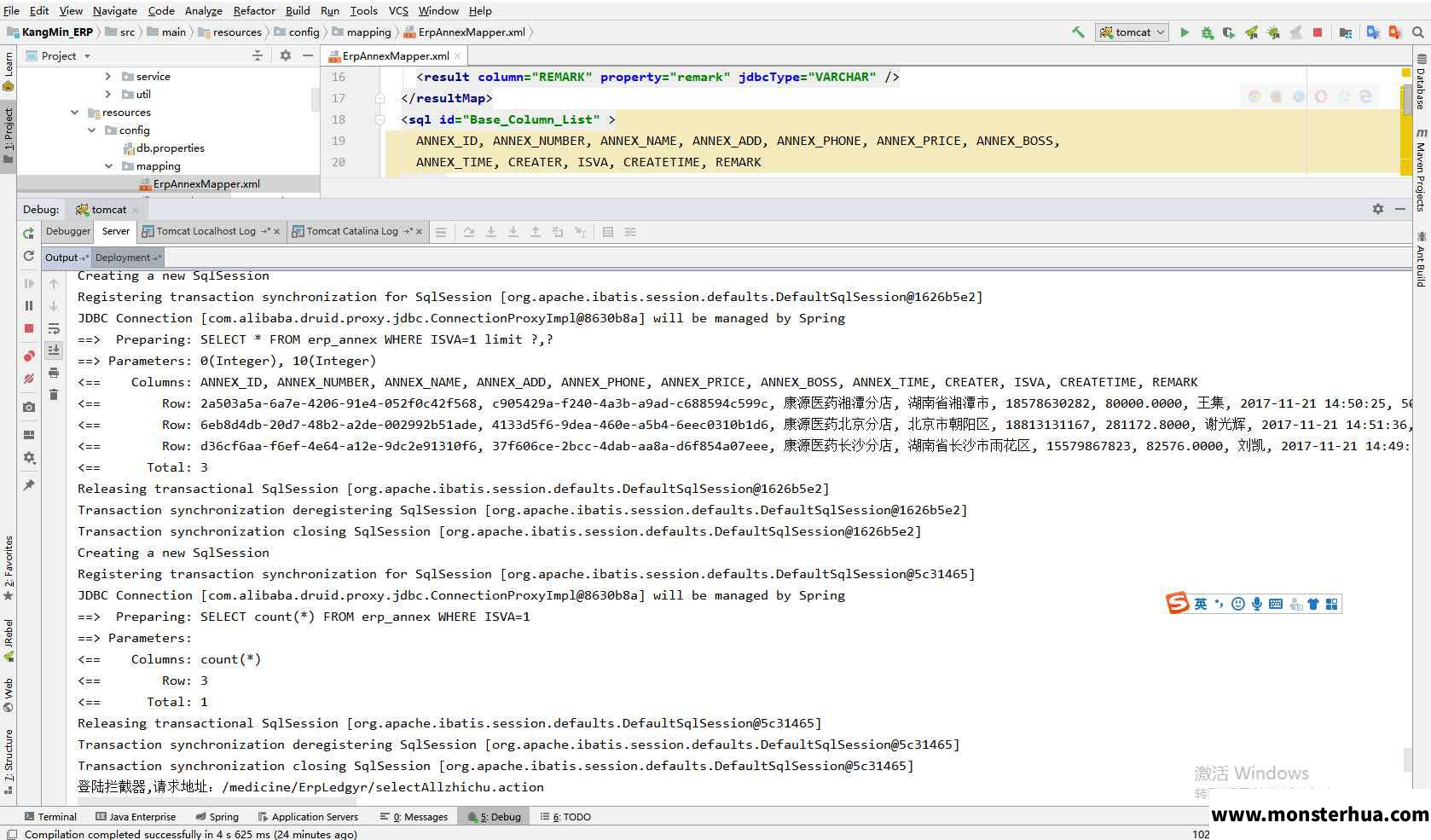Open Application Servers tool window
This screenshot has height=840, width=1431.
[x=308, y=816]
